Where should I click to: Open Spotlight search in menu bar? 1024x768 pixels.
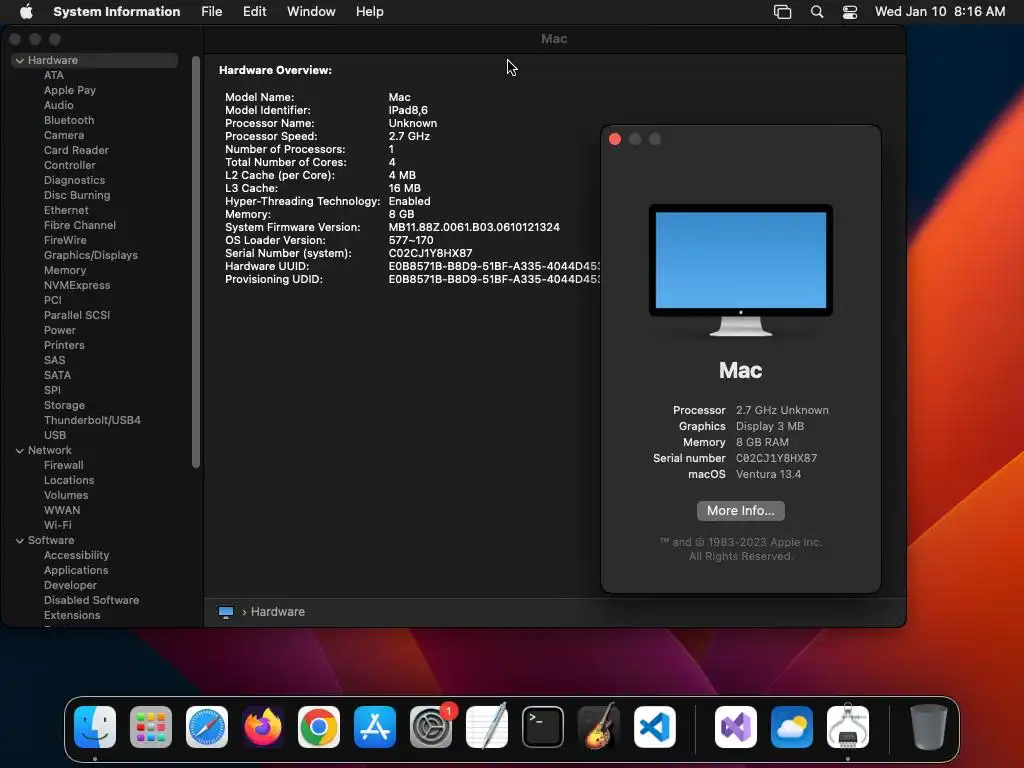point(817,12)
